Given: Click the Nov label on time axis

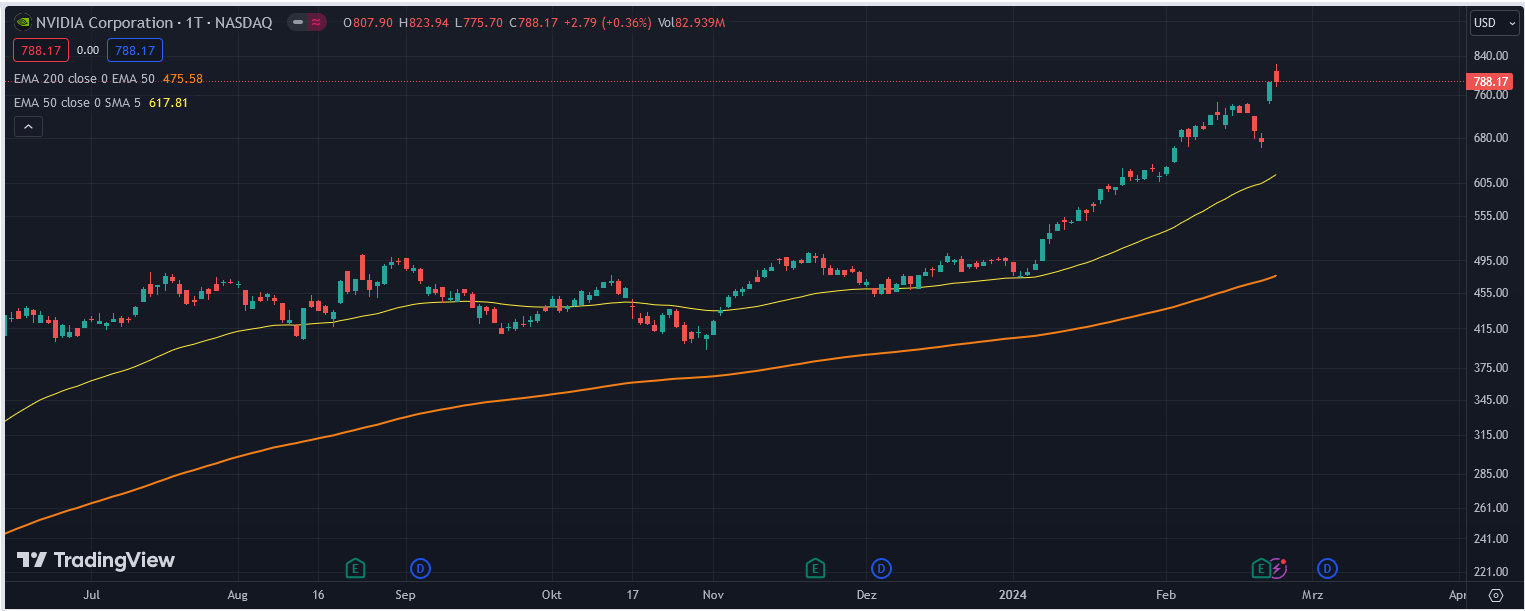Looking at the screenshot, I should tap(713, 595).
